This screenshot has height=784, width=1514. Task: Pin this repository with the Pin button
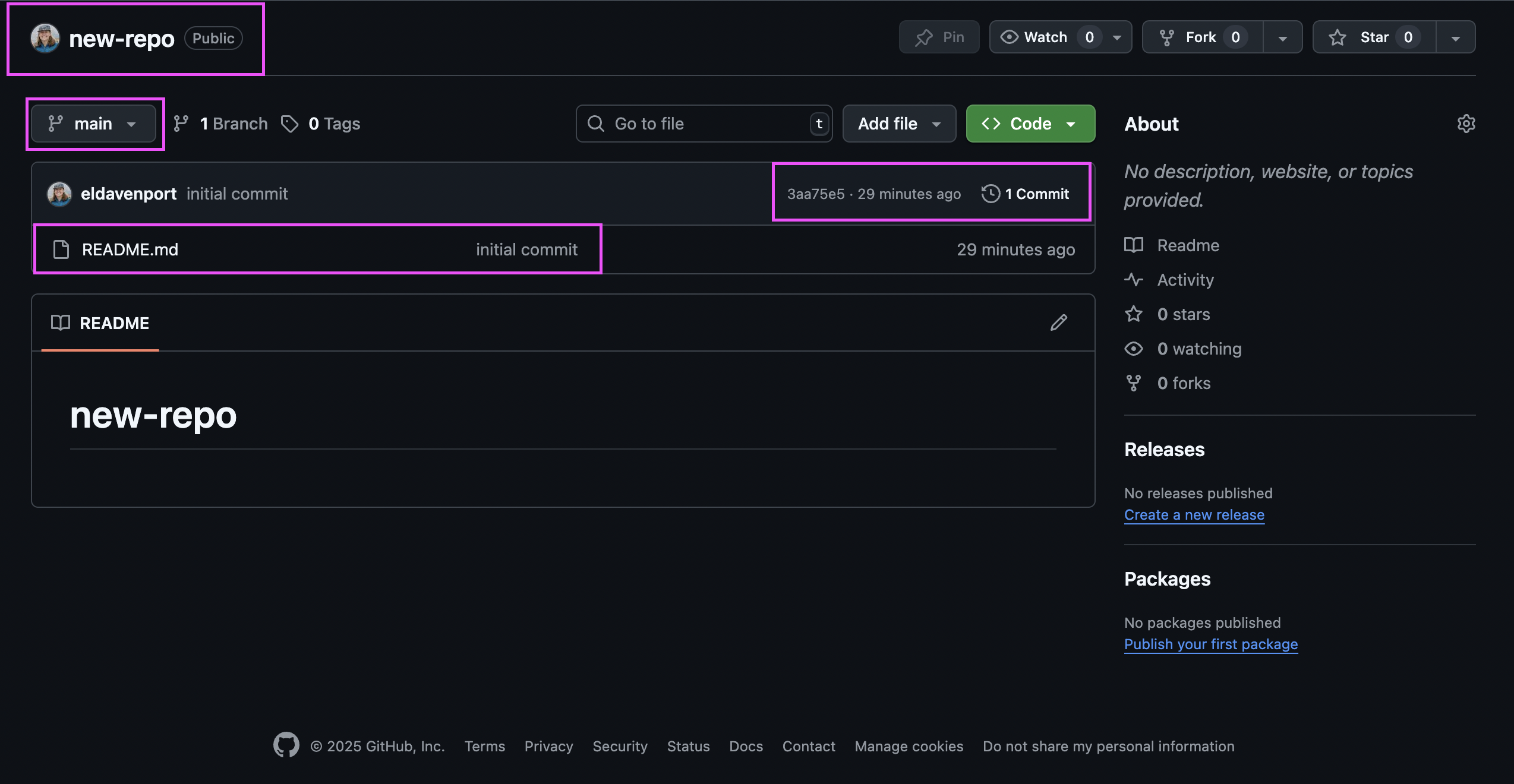pos(939,37)
